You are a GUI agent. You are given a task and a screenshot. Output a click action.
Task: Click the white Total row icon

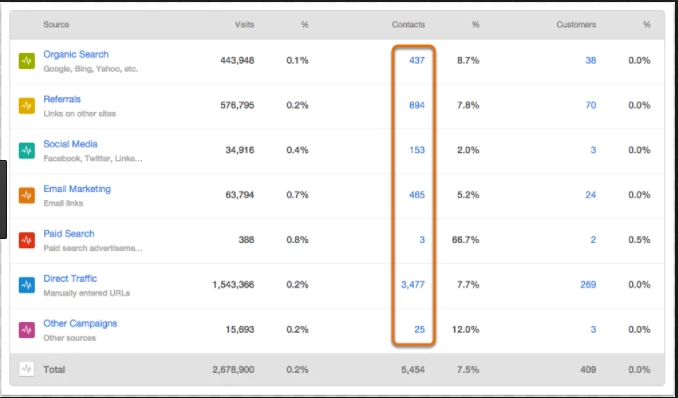tap(26, 369)
